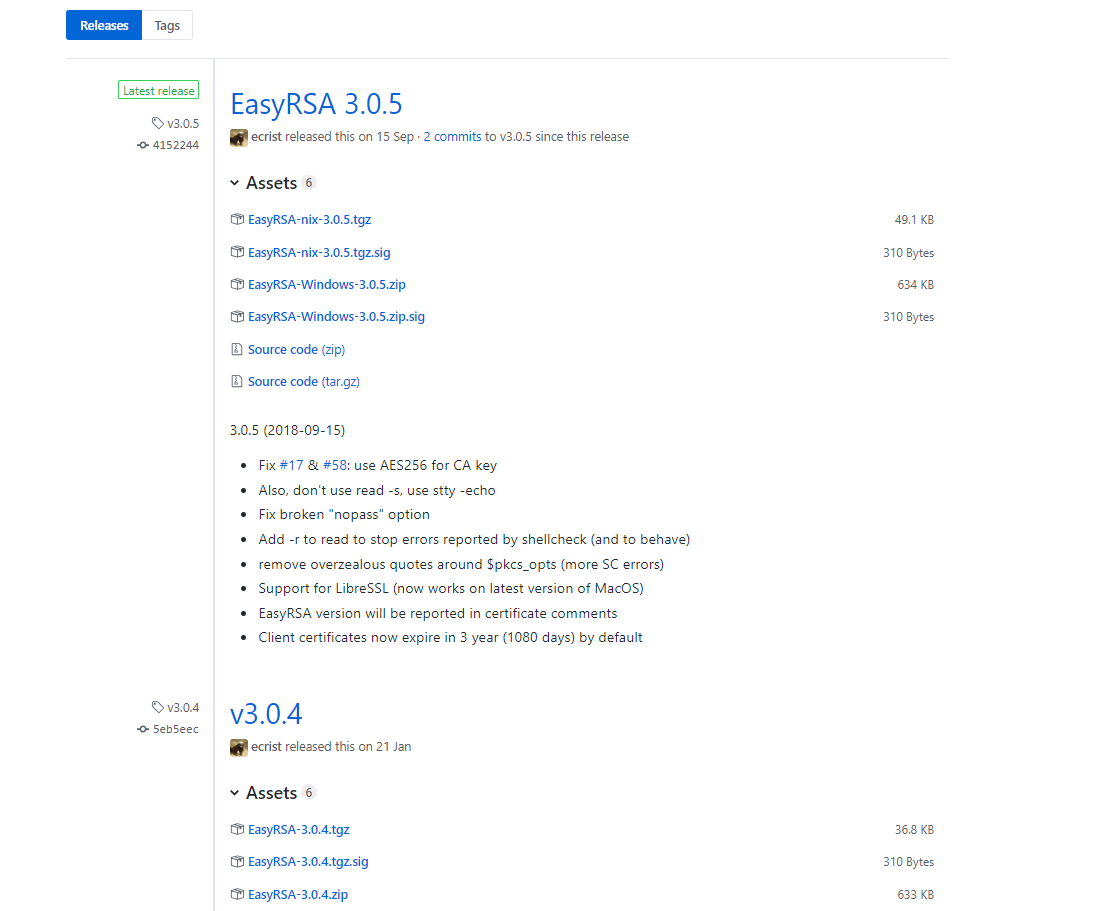The width and height of the screenshot is (1117, 911).
Task: Click the tag icon next to v3.0.5
Action: coord(157,122)
